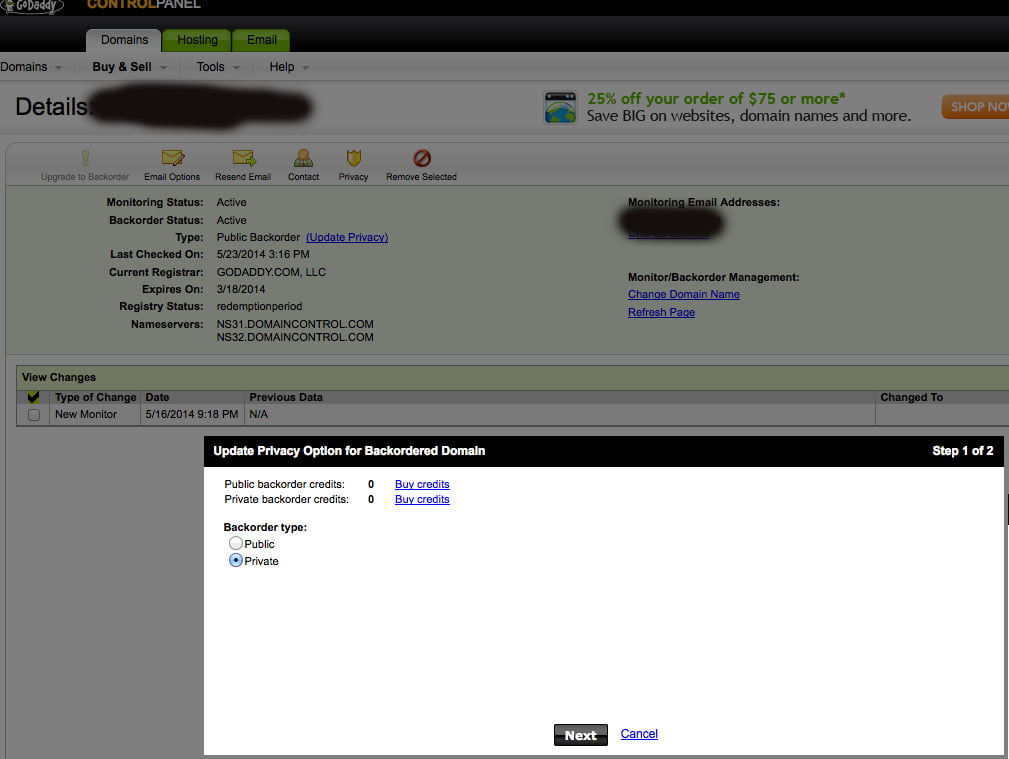Click the 5/23/2014 3:16 PM last checked value
This screenshot has width=1009, height=759.
pos(263,254)
